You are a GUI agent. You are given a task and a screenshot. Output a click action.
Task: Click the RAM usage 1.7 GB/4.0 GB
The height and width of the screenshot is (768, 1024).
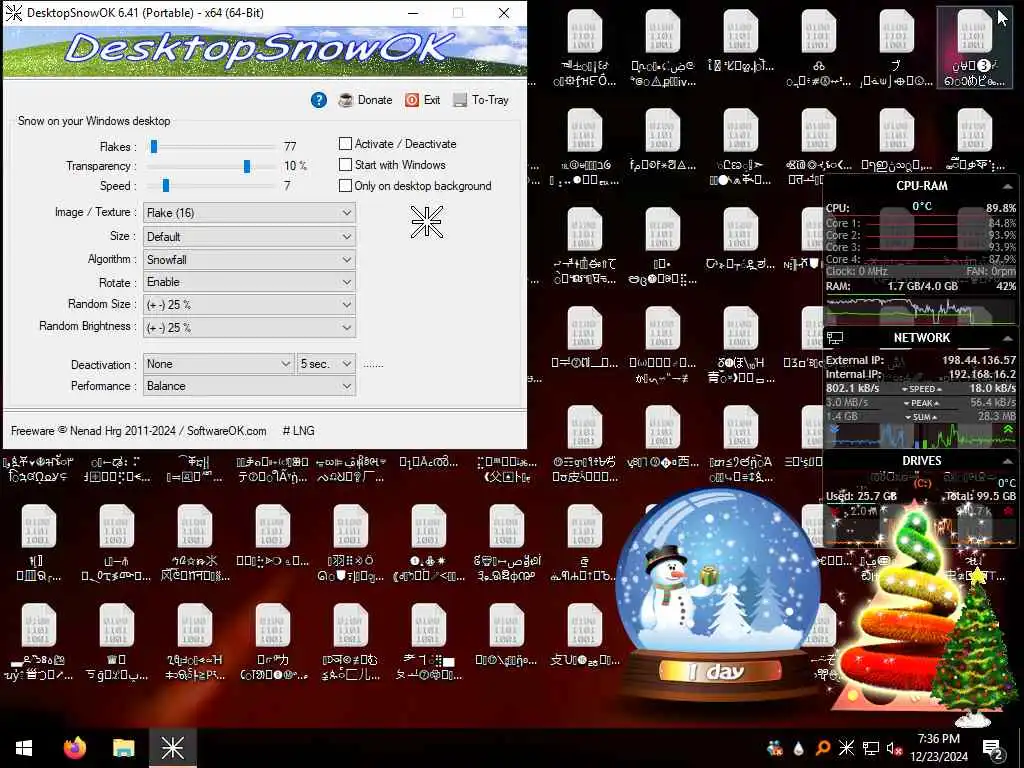coord(922,286)
